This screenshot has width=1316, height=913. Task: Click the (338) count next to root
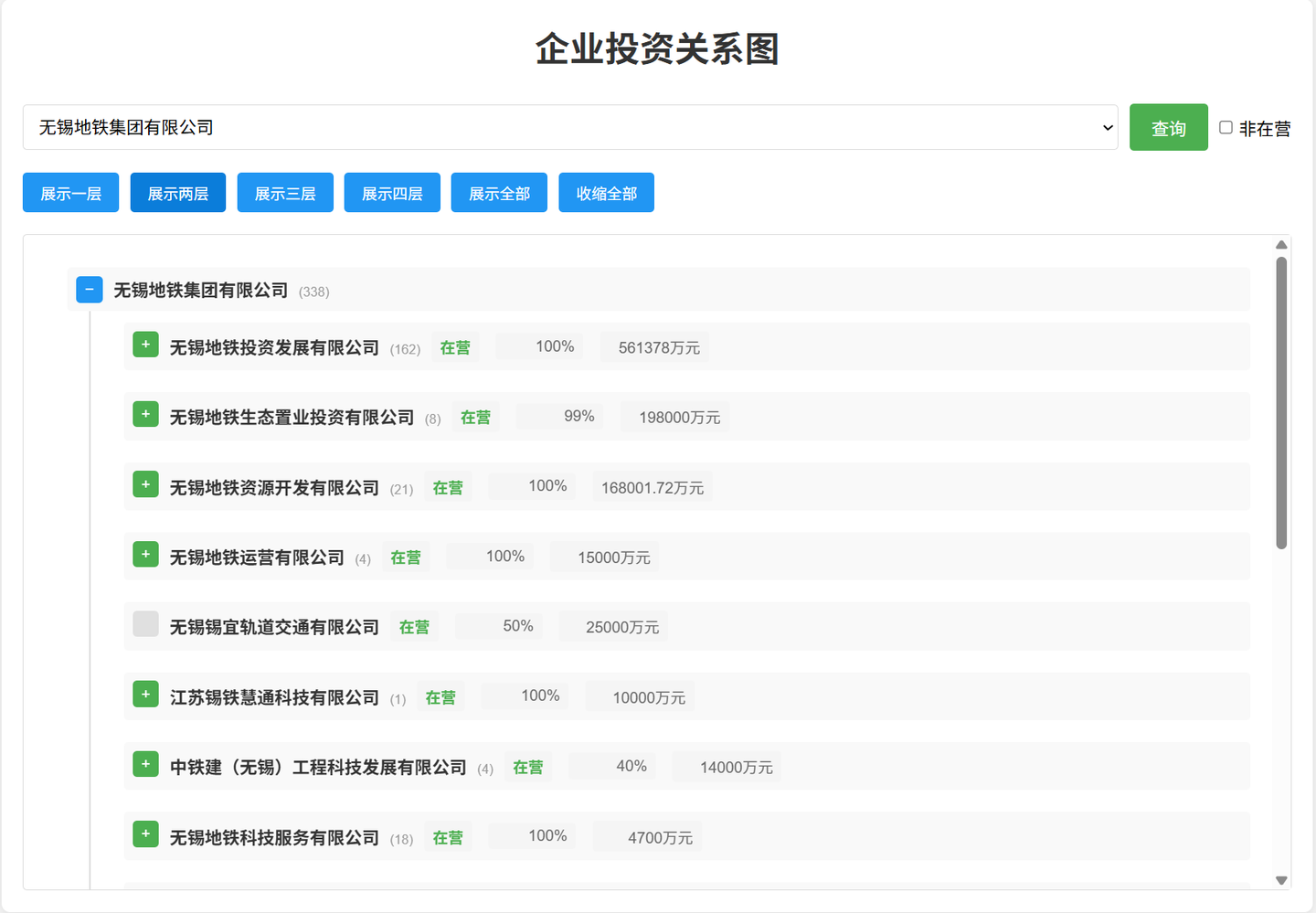coord(313,292)
